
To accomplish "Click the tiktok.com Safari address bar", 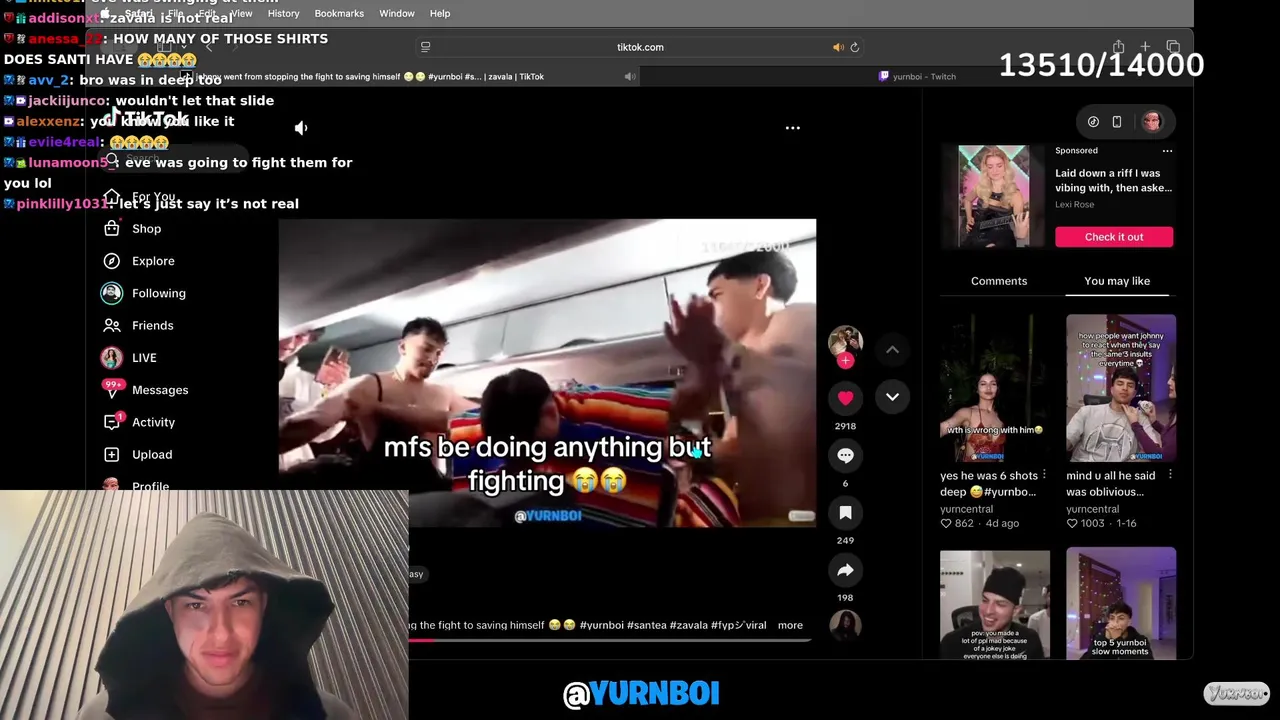I will (x=640, y=47).
